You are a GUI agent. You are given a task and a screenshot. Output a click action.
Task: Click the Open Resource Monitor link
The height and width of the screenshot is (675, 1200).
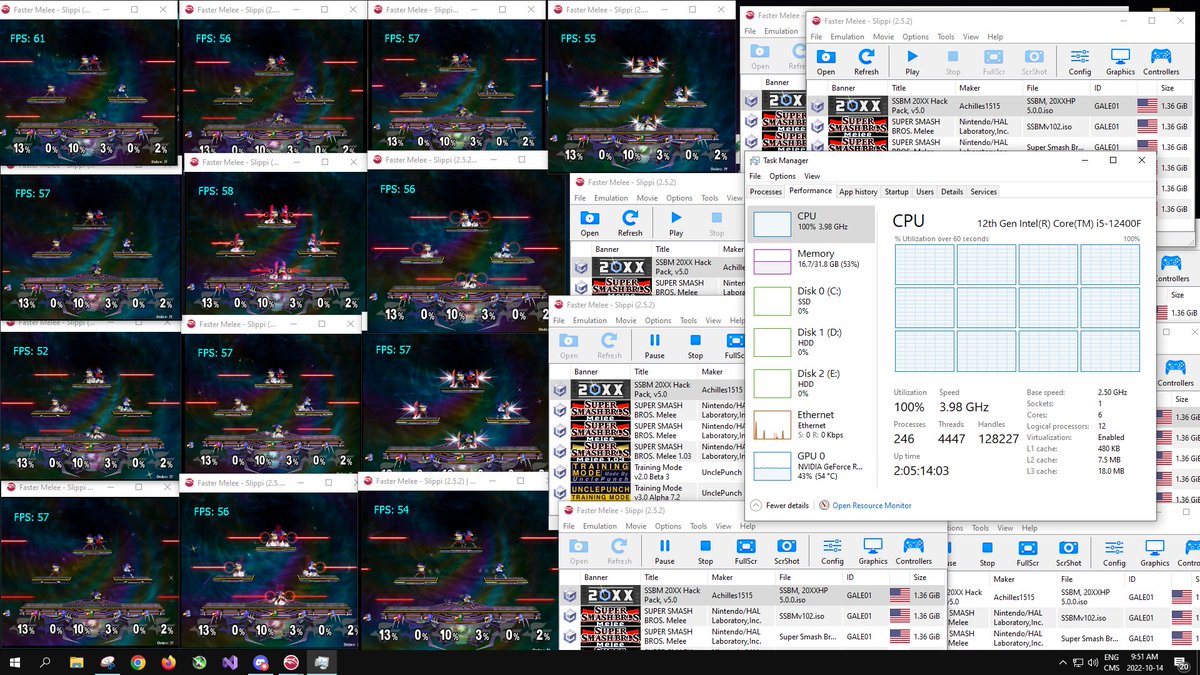tap(866, 506)
